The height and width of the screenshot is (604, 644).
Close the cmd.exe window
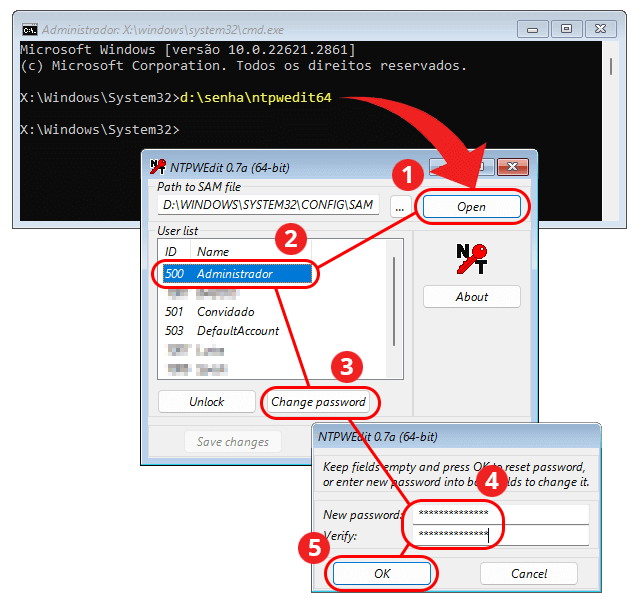pyautogui.click(x=600, y=29)
